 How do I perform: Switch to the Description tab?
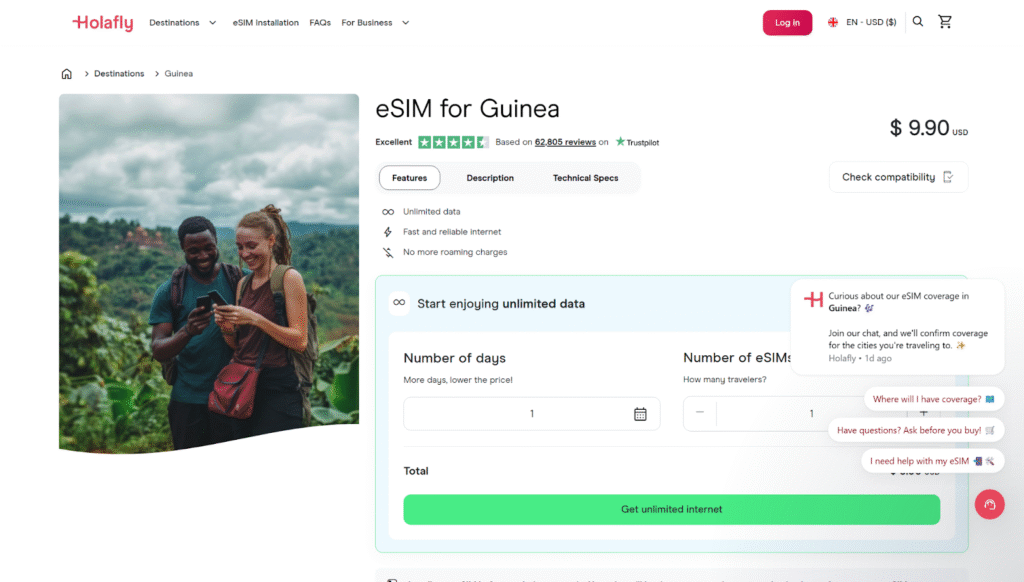tap(490, 178)
